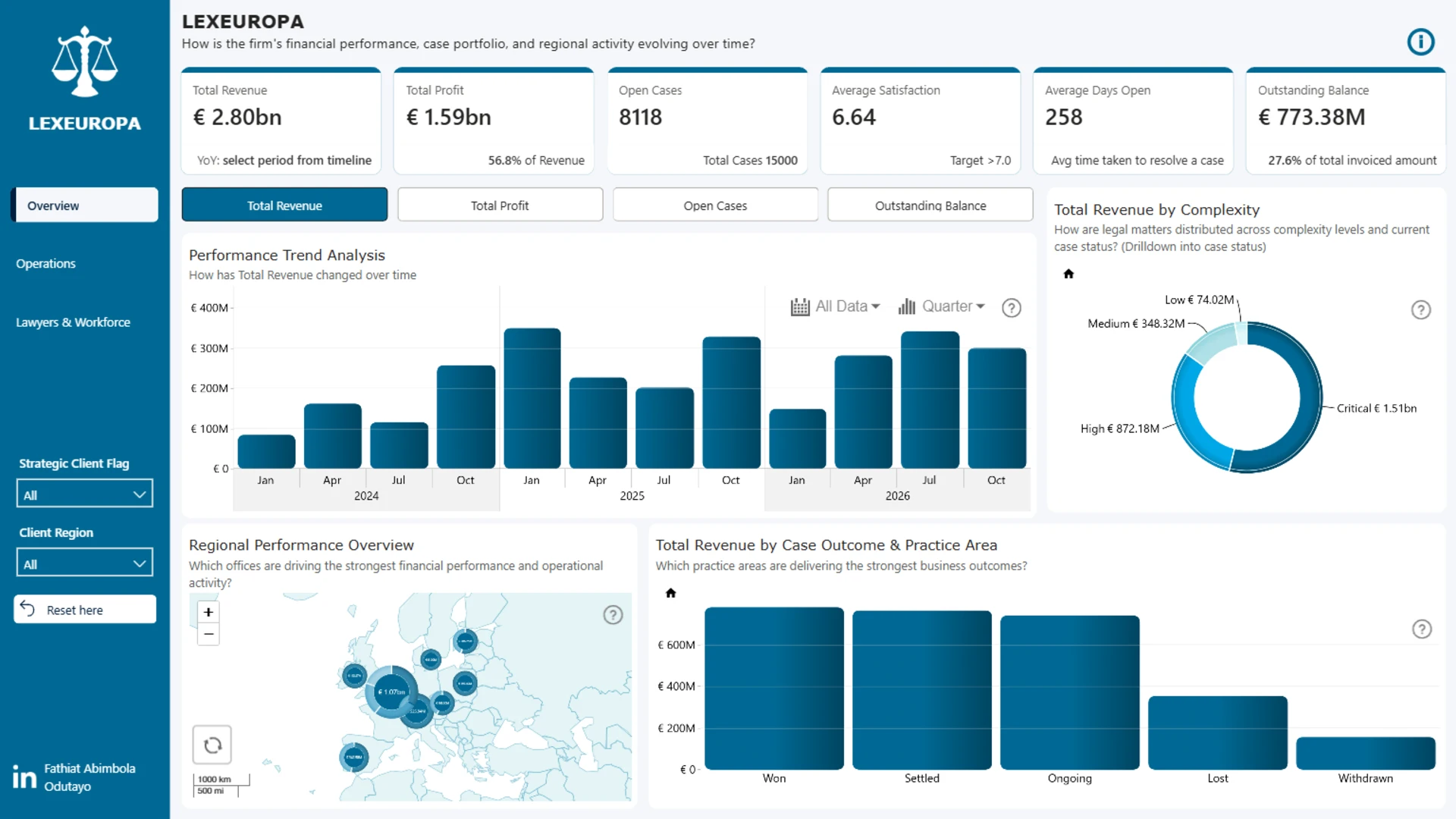Select the Jul 2026 revenue bar
Screen dimensions: 1456x819
(x=930, y=400)
